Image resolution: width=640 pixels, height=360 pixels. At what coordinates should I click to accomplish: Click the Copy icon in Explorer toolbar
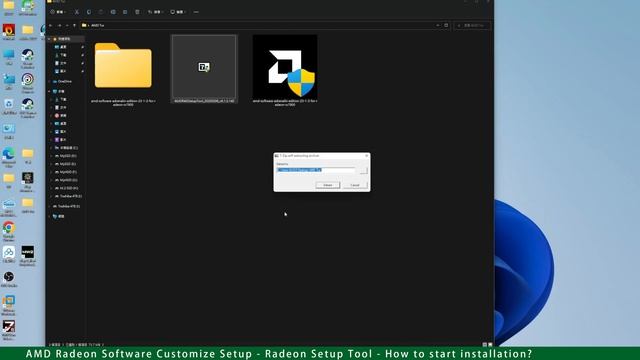[x=89, y=12]
